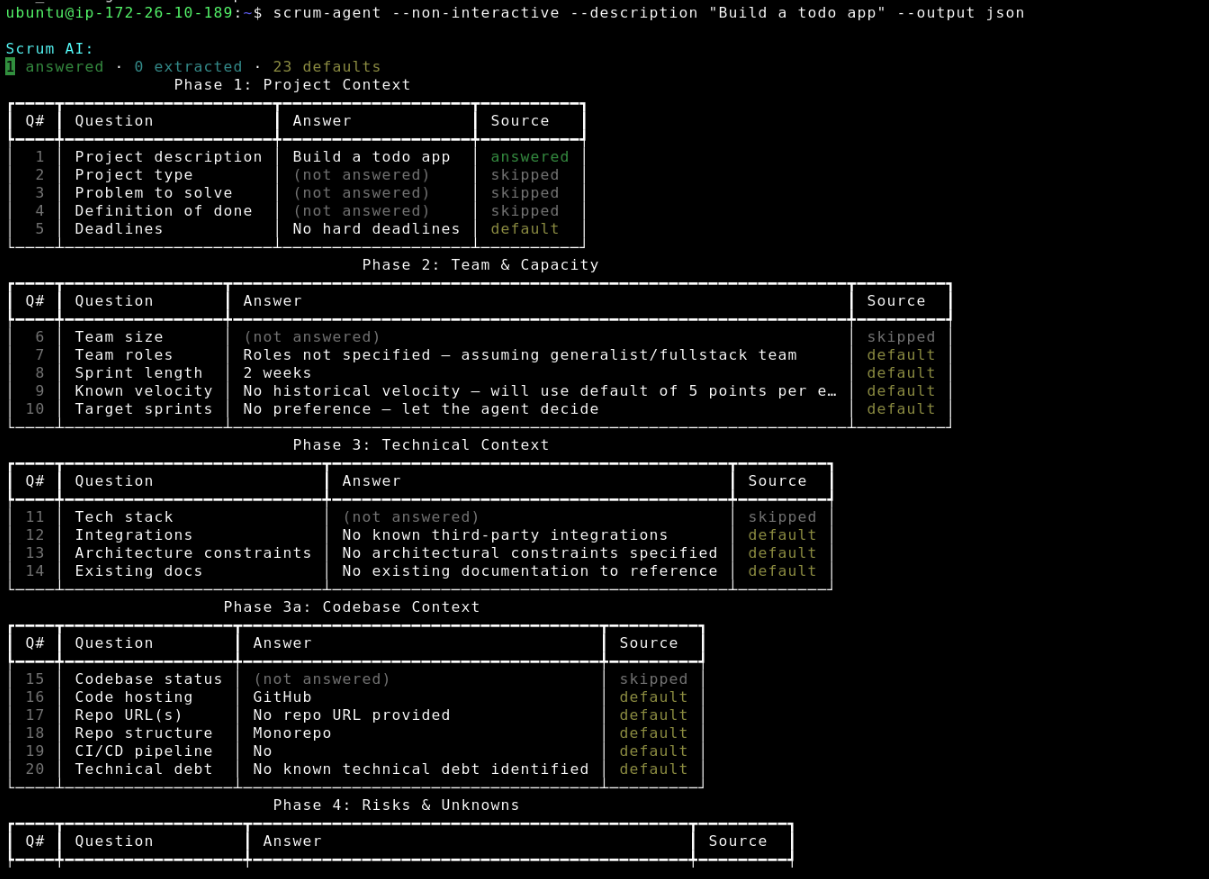
Task: Click 'Scrum AI:' label at the top
Action: (x=50, y=49)
